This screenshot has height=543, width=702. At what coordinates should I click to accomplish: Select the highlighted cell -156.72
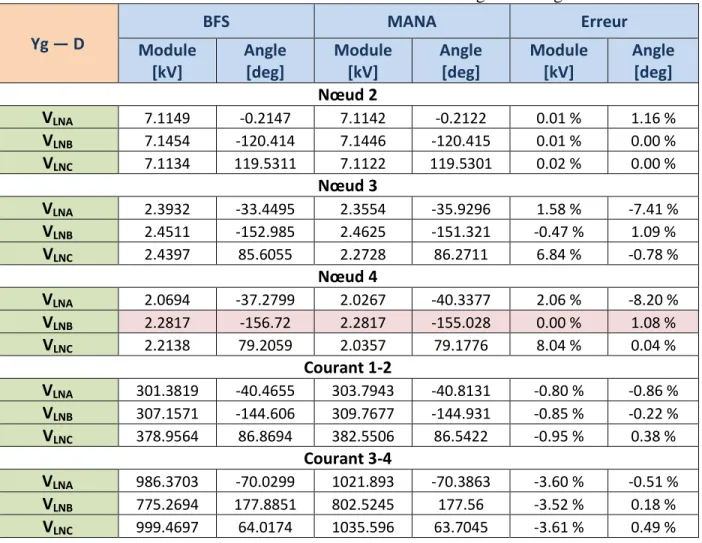[x=265, y=322]
